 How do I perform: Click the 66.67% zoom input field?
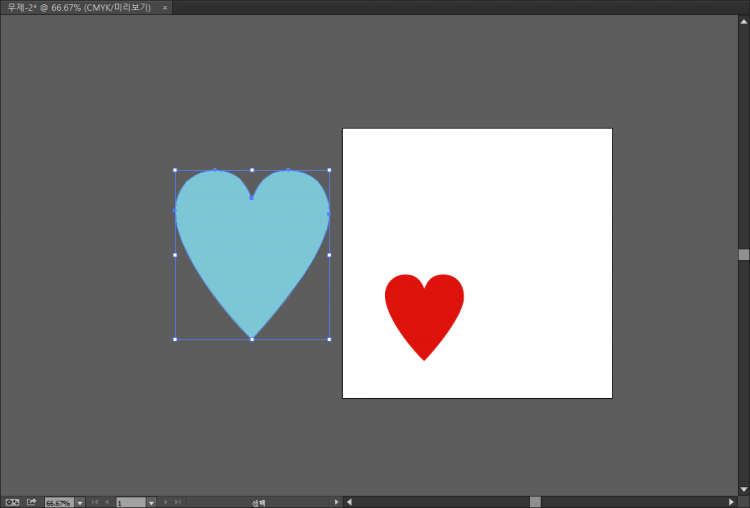click(58, 502)
